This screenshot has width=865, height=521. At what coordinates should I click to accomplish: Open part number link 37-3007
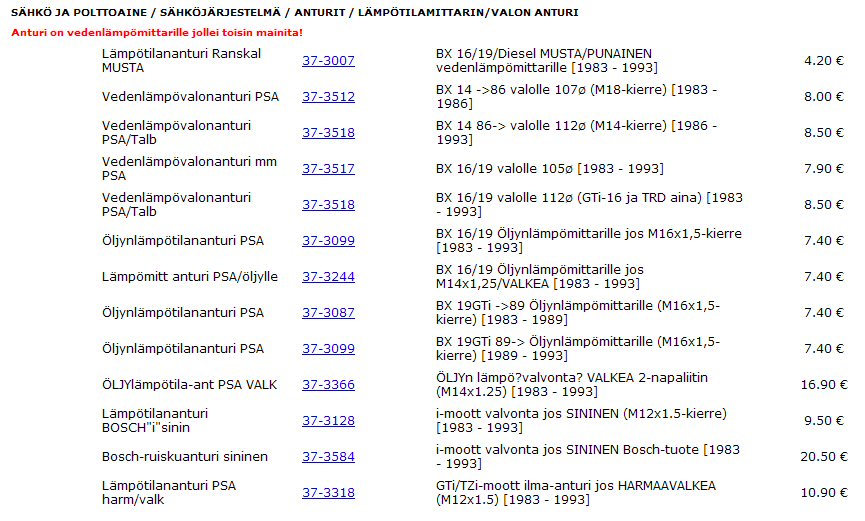click(328, 61)
